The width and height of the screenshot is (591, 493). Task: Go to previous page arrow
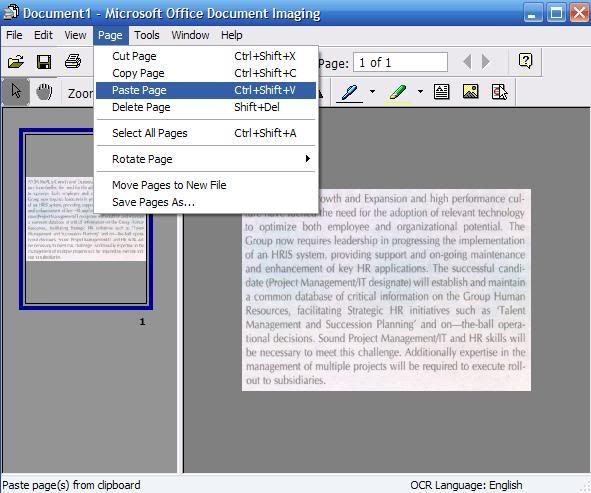[467, 61]
